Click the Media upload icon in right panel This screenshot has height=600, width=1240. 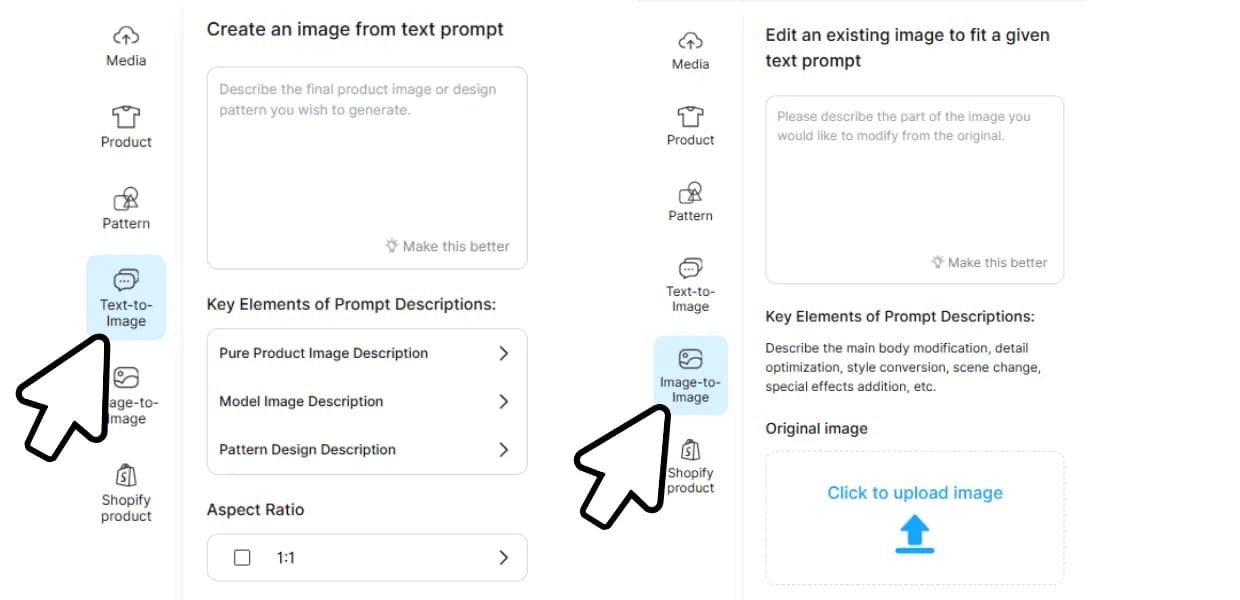coord(690,41)
